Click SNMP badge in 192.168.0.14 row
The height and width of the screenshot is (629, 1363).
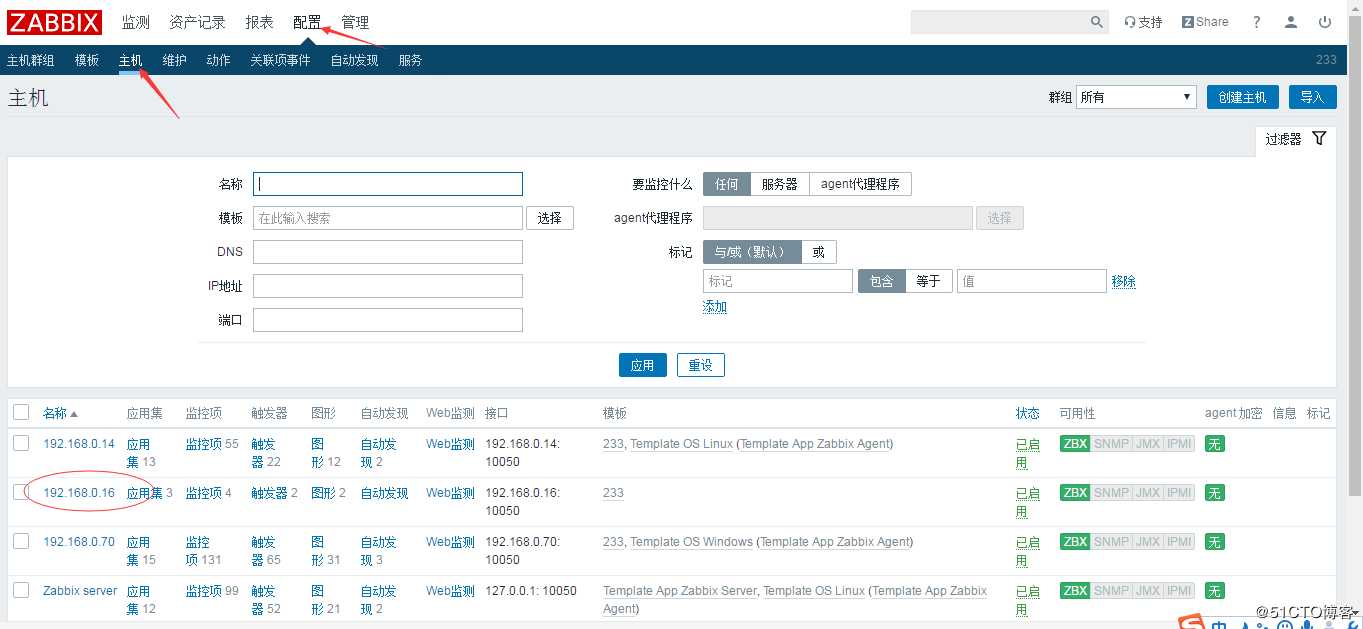[1111, 443]
